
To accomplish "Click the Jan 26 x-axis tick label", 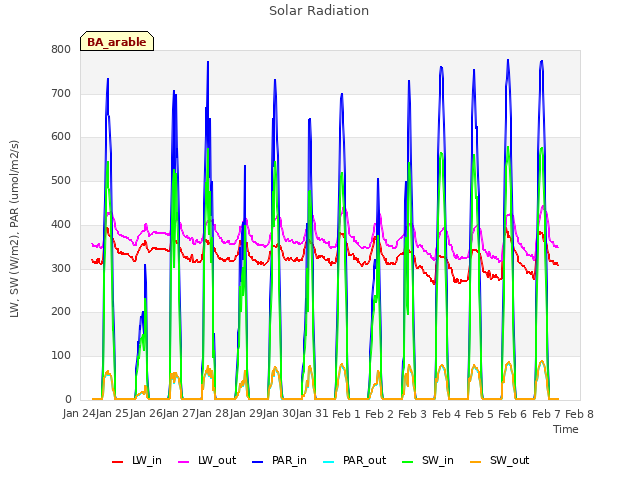I will (146, 414).
